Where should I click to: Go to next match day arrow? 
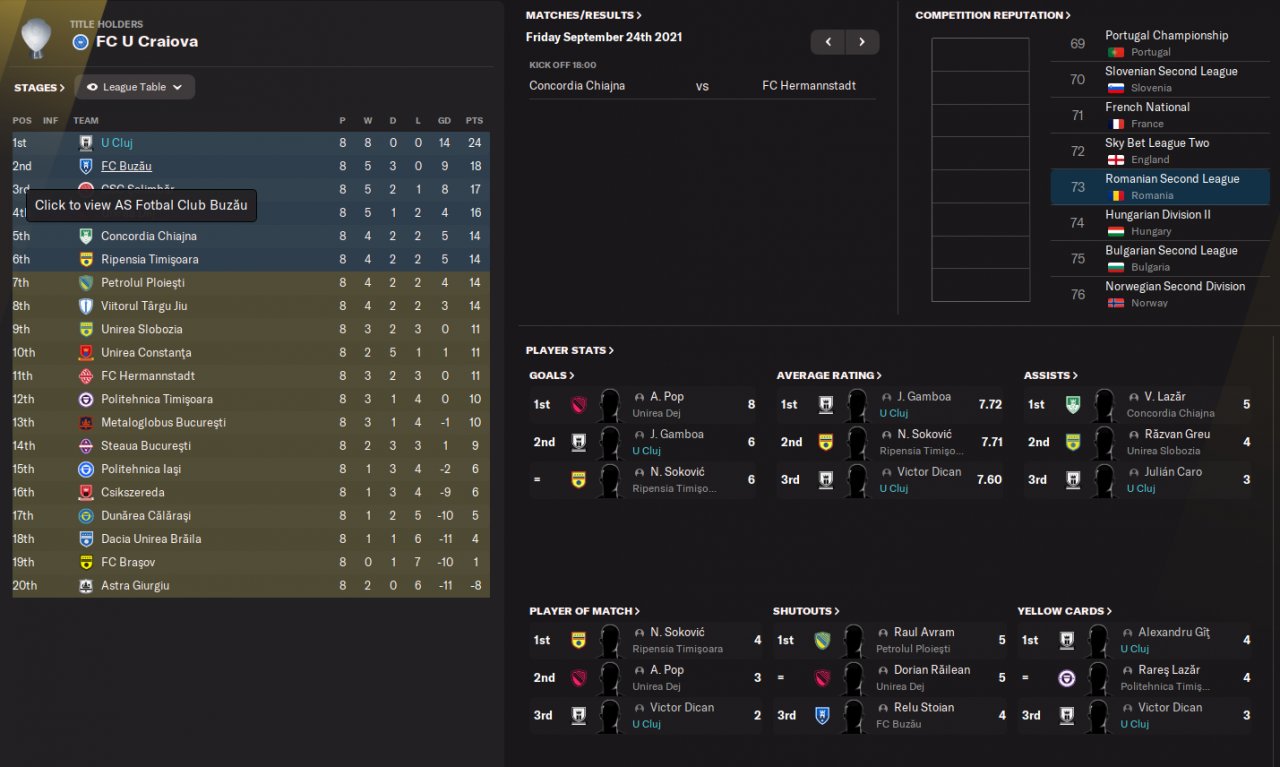[862, 42]
